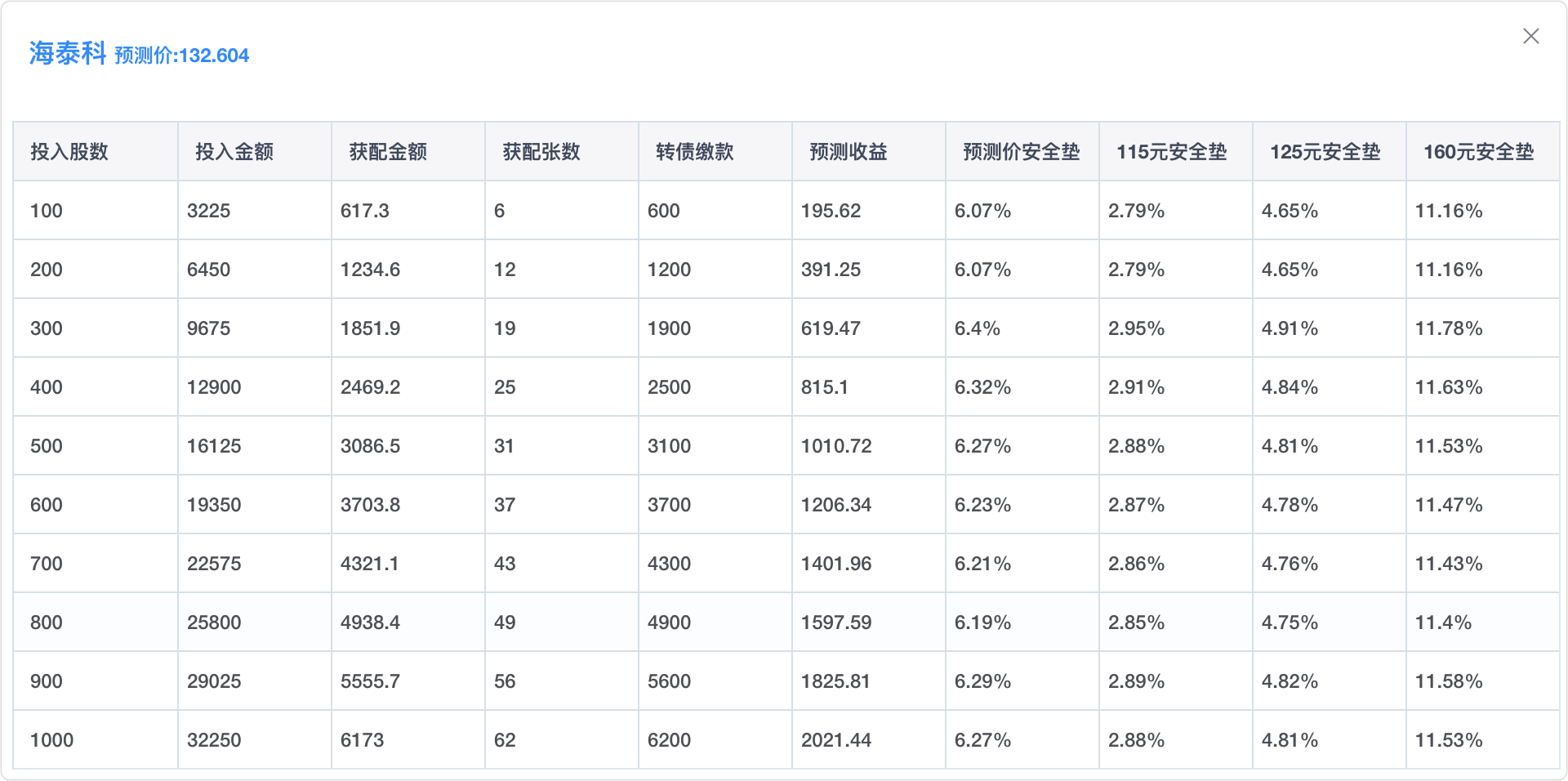Click the 617.3 获配金额 cell
Image resolution: width=1568 pixels, height=781 pixels.
click(365, 211)
